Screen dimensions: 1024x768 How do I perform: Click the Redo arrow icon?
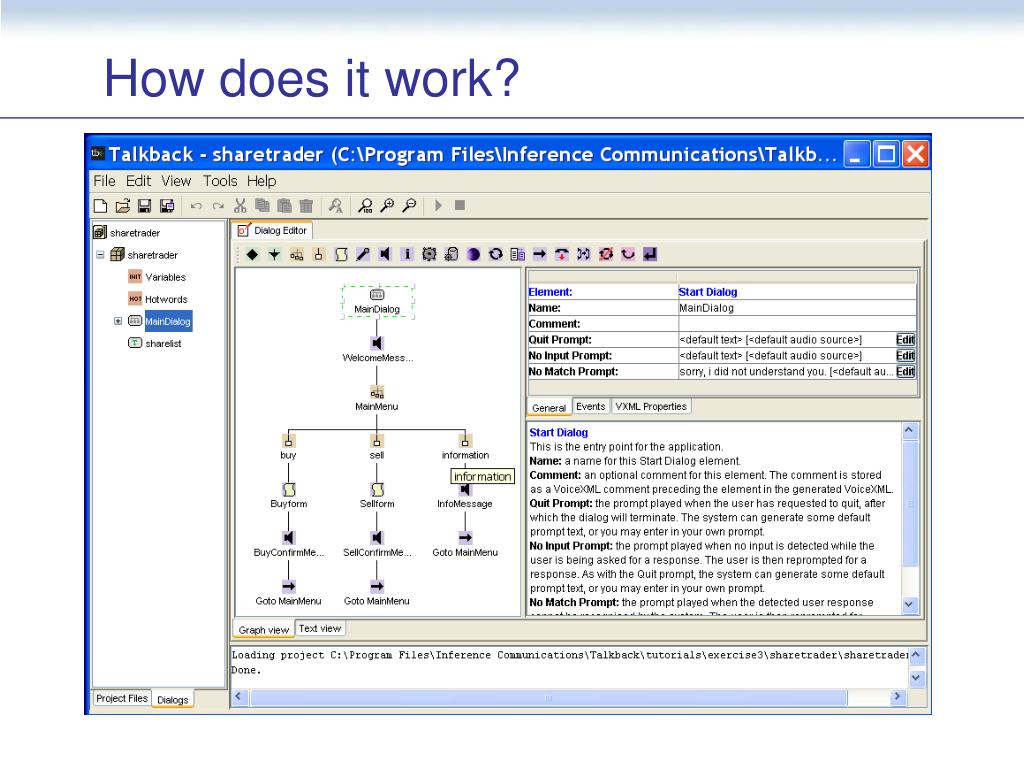tap(218, 206)
